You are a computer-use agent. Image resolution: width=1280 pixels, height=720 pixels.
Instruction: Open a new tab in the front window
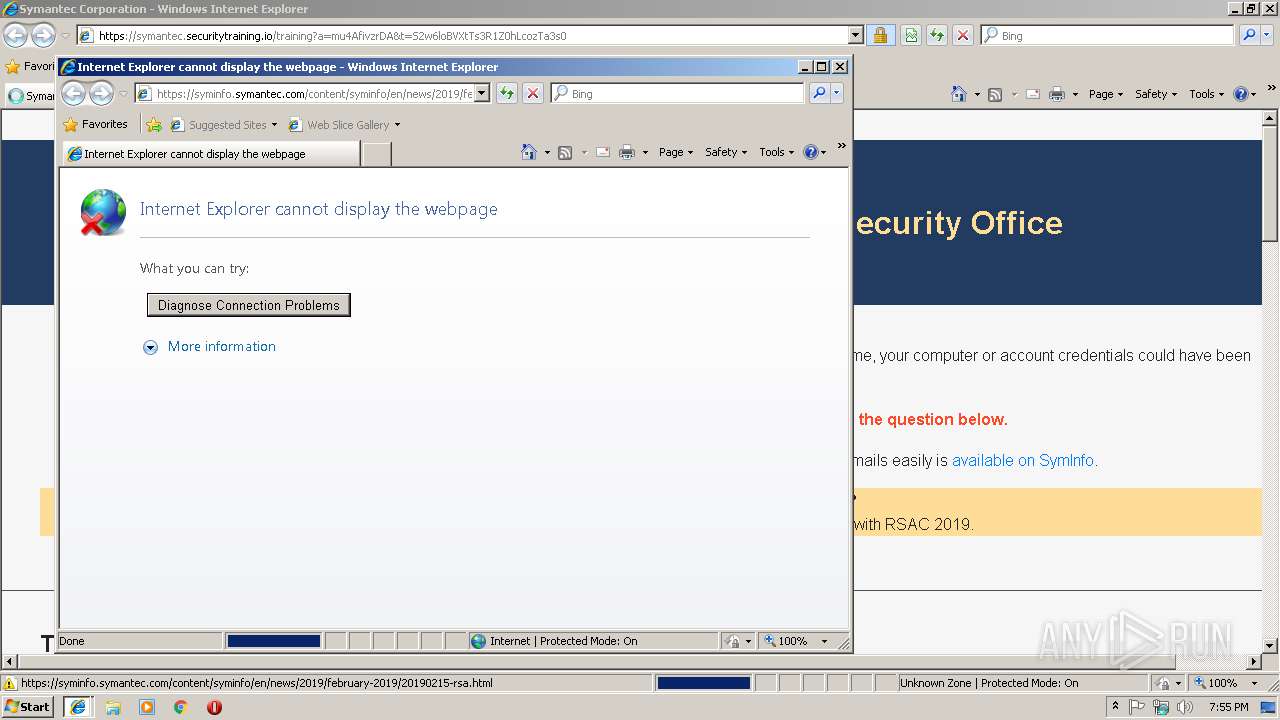(376, 154)
